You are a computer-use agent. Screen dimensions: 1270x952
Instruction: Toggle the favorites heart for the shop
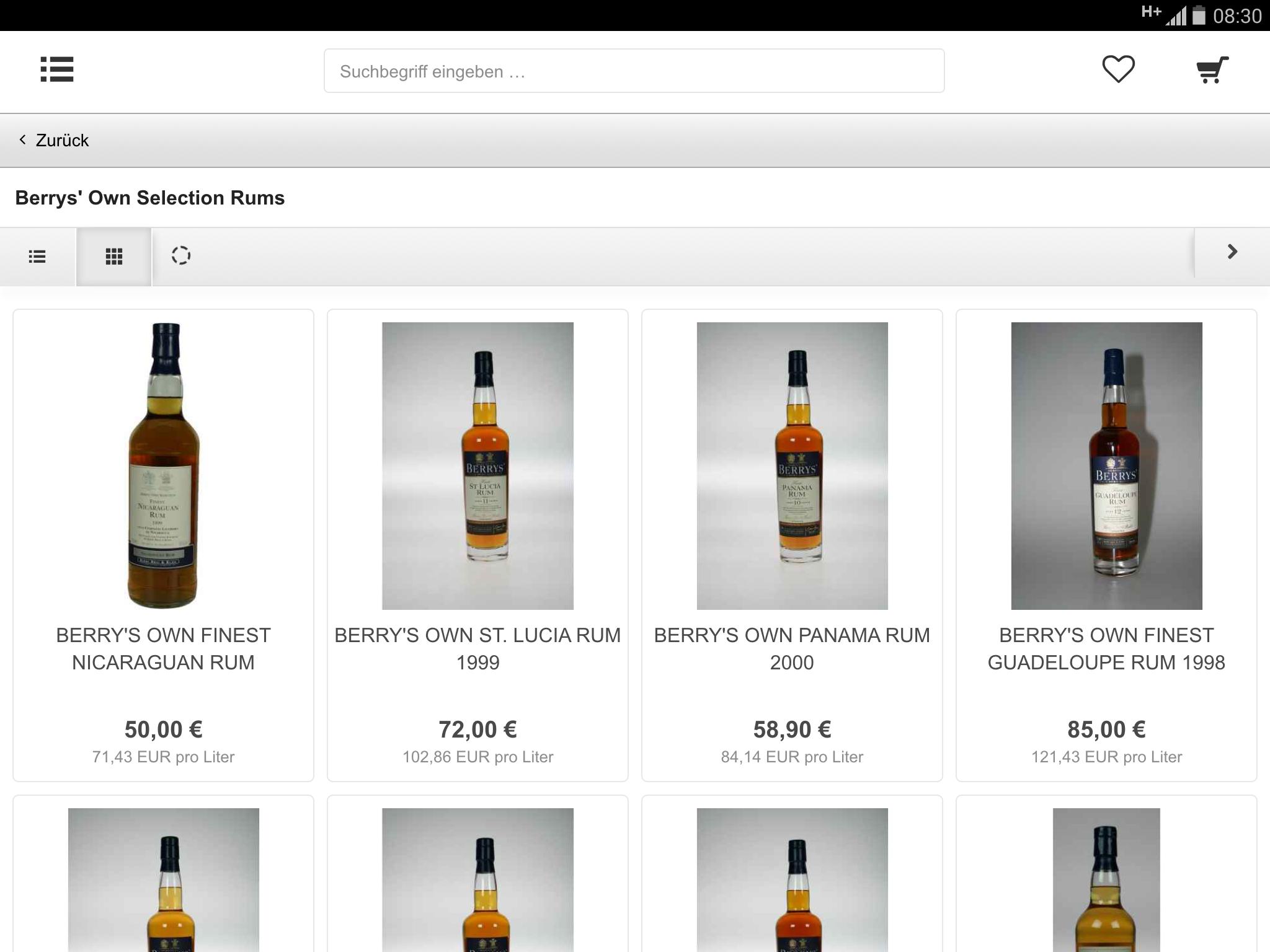(1117, 70)
